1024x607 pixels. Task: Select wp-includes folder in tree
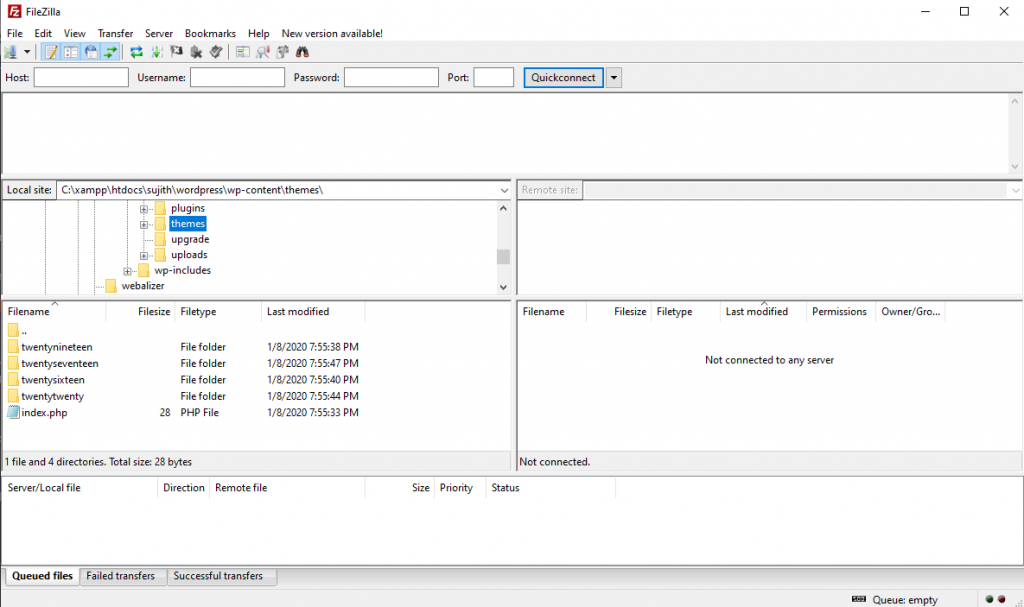[182, 270]
